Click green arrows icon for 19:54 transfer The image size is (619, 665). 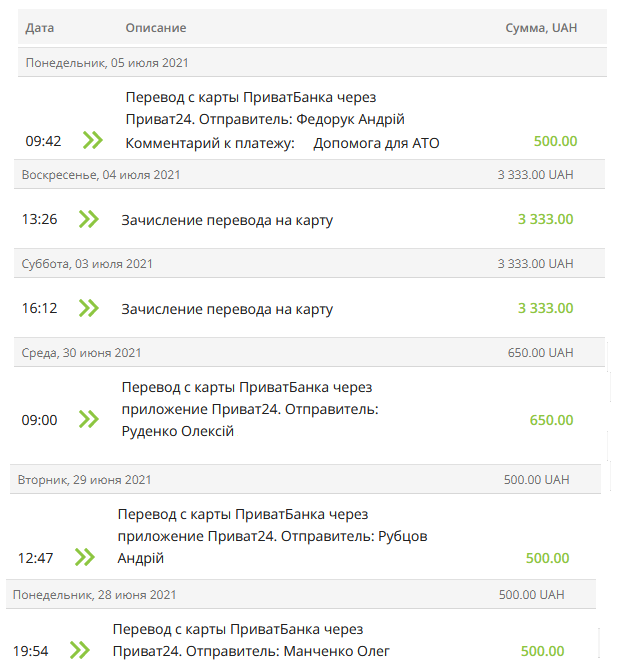click(x=79, y=650)
